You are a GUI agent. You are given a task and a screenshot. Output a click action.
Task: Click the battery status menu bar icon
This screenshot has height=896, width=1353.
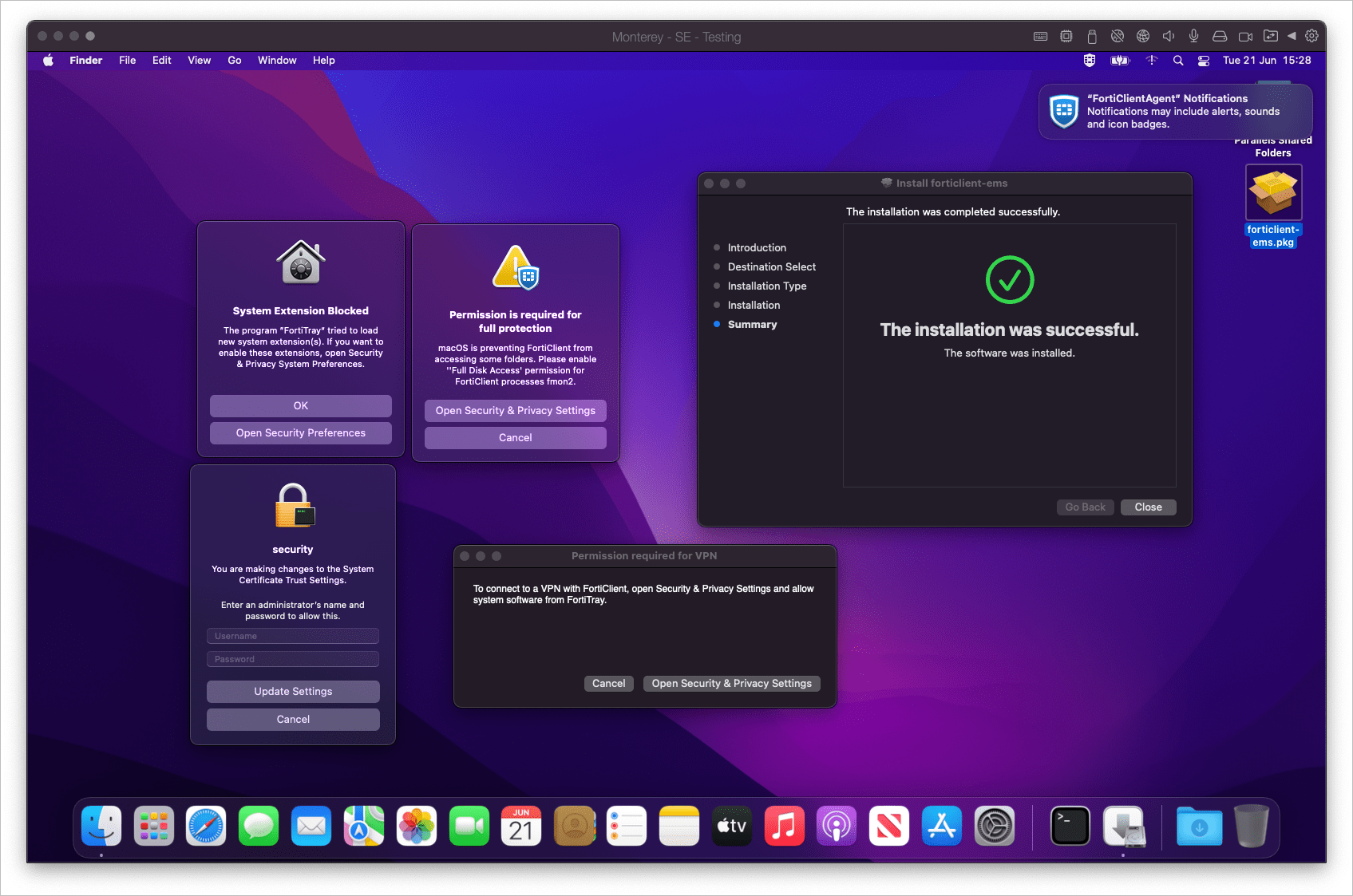1120,61
